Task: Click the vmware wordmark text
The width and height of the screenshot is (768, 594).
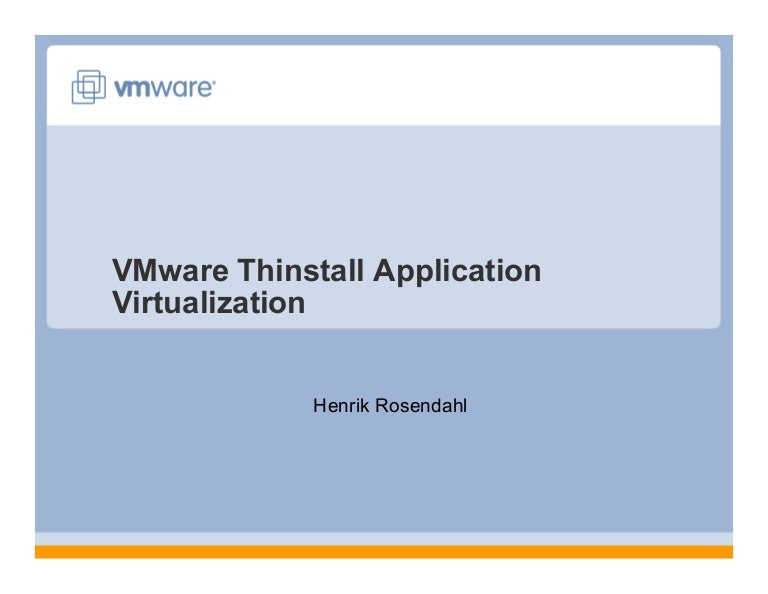Action: click(165, 88)
